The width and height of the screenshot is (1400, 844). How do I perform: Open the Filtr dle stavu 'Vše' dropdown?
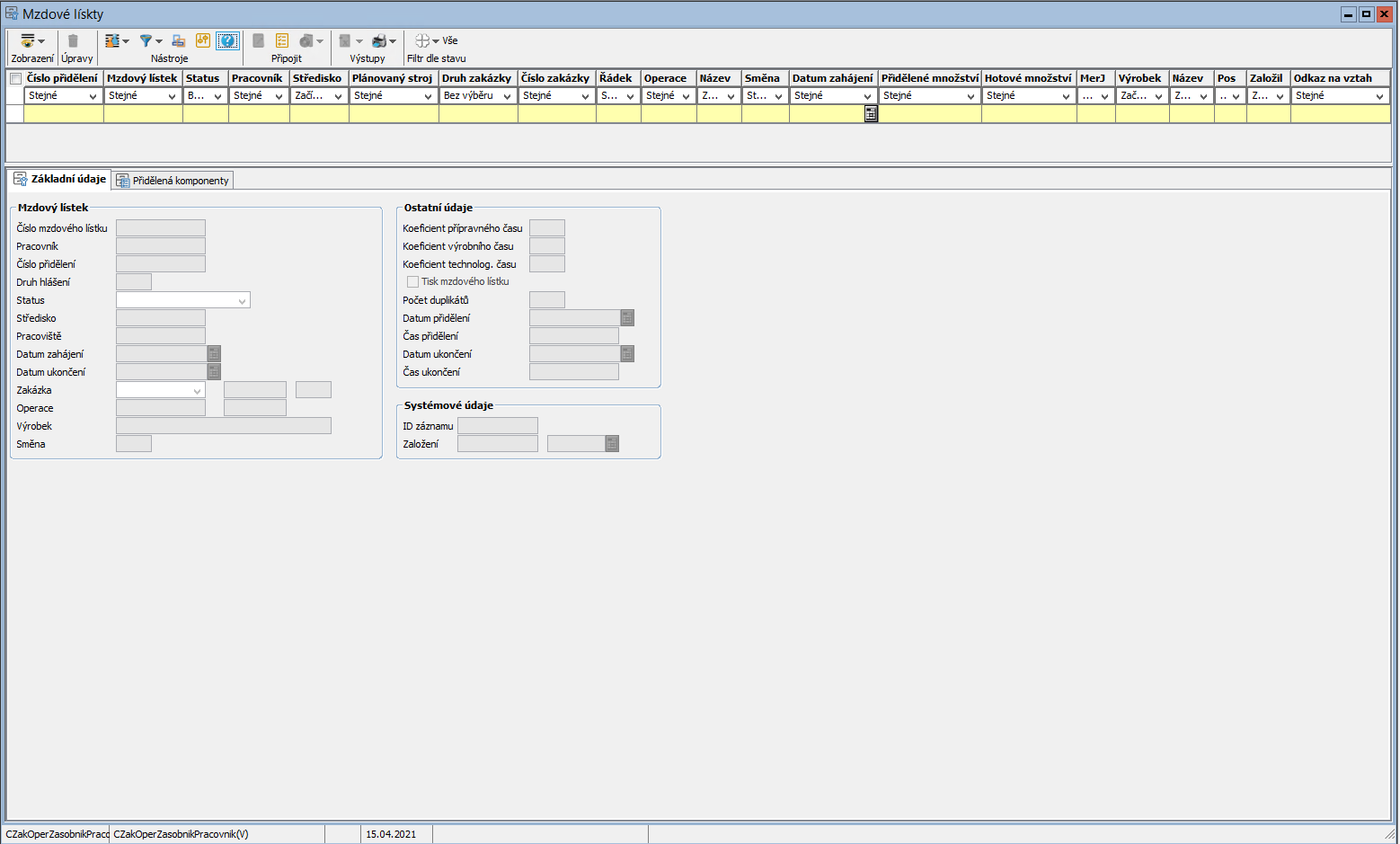coord(437,41)
